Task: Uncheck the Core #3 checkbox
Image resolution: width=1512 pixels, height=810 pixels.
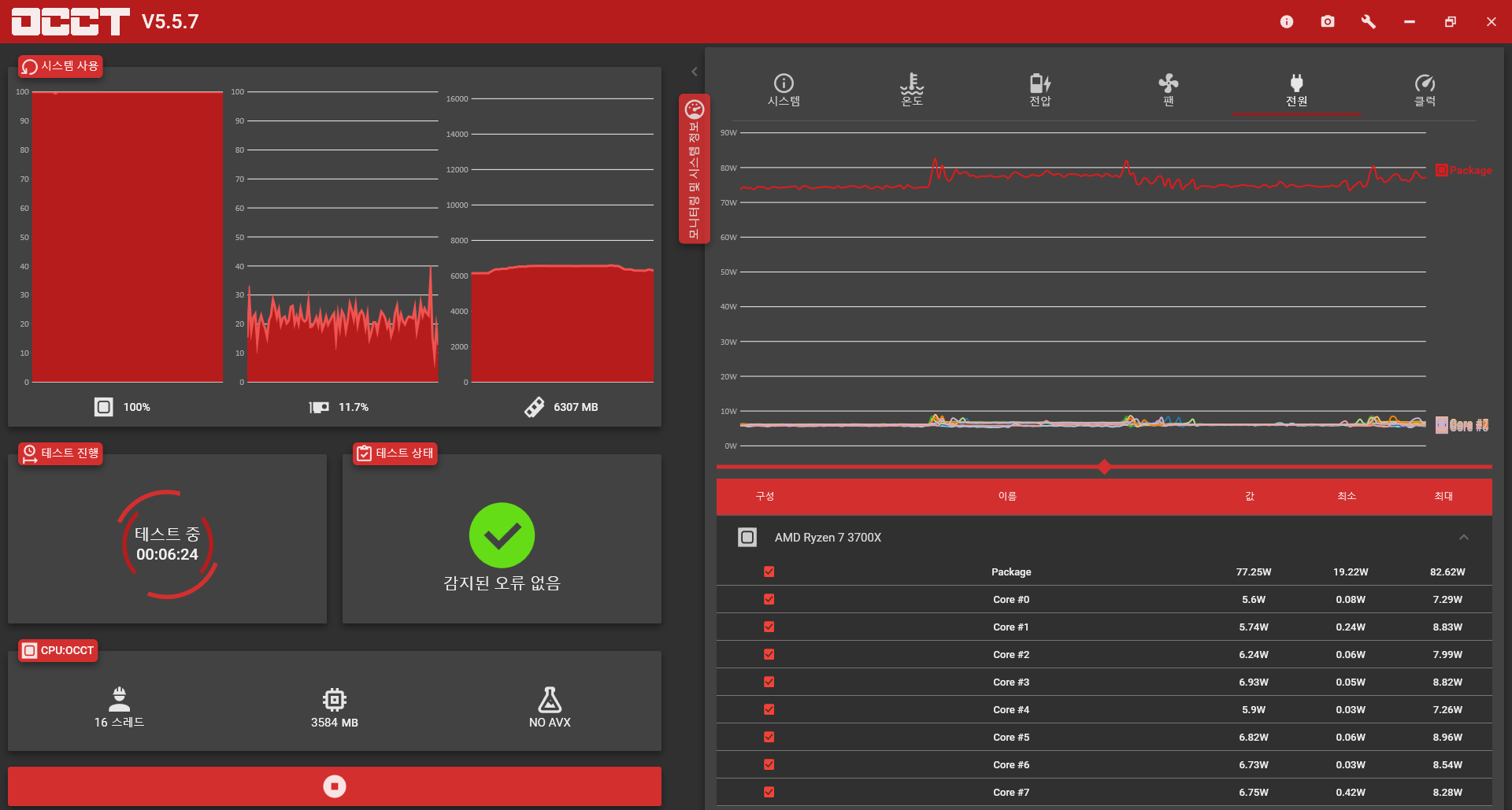Action: pos(769,682)
